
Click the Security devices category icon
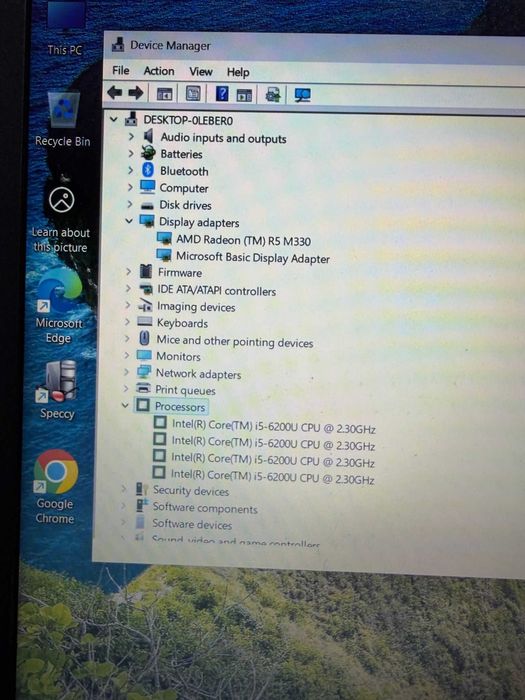pyautogui.click(x=142, y=489)
